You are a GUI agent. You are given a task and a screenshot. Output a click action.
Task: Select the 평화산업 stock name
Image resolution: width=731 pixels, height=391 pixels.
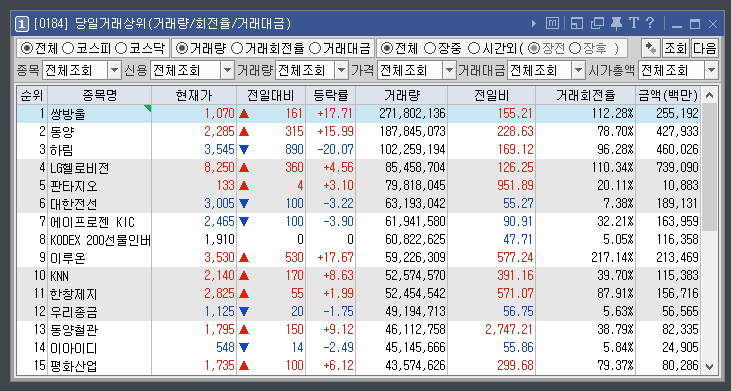74,366
